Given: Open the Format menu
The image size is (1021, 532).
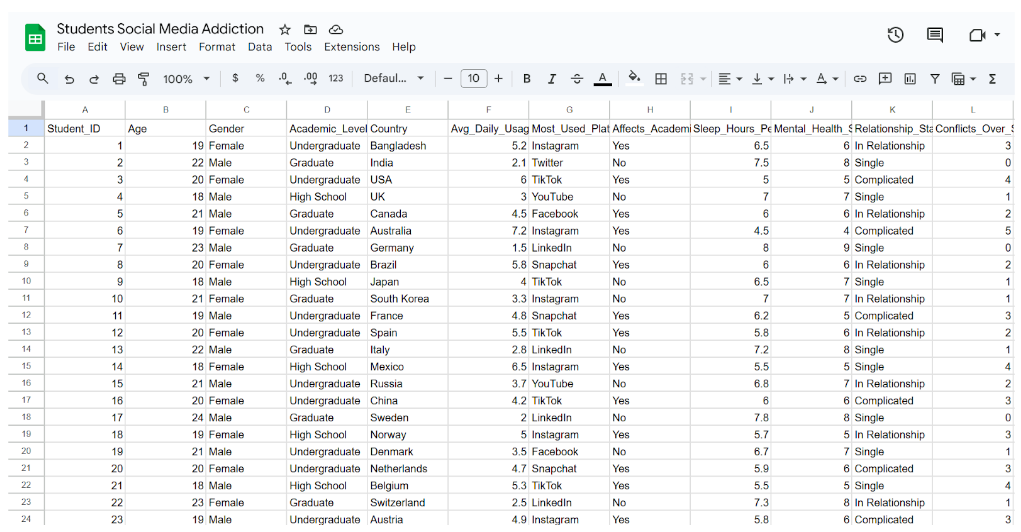Looking at the screenshot, I should (x=217, y=47).
